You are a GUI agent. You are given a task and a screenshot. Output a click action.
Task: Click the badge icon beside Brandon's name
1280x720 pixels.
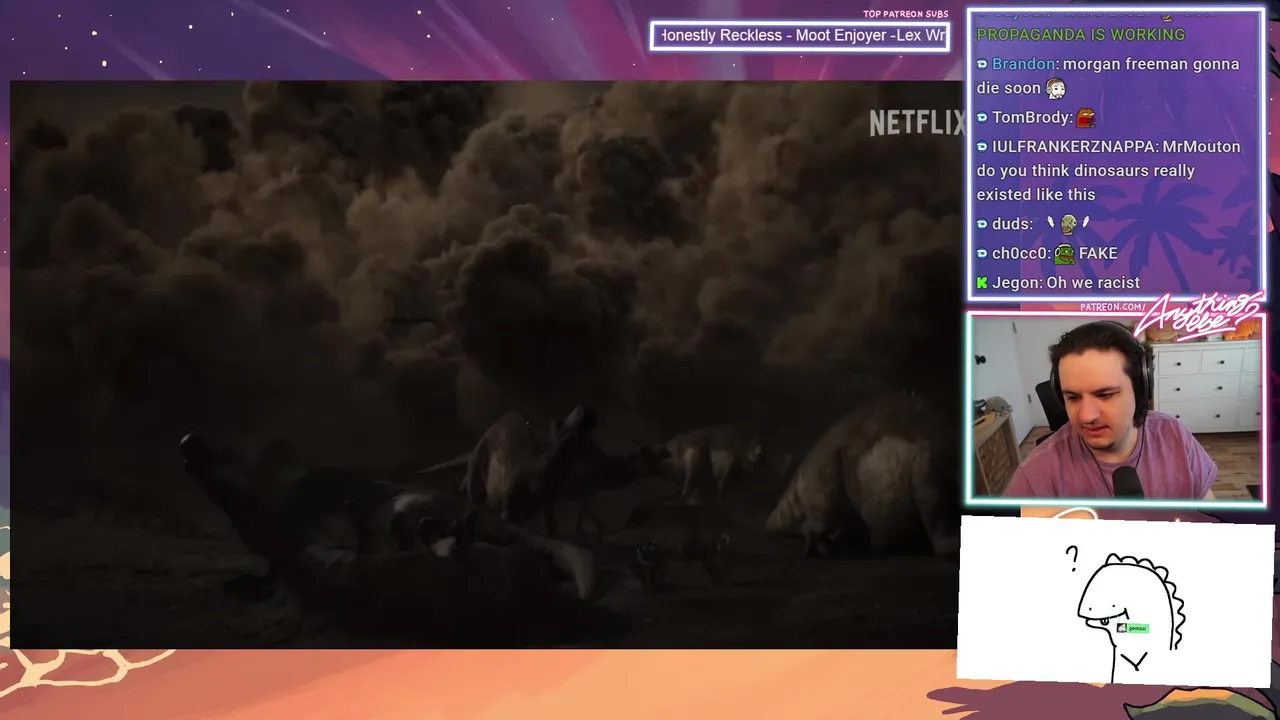coord(982,65)
